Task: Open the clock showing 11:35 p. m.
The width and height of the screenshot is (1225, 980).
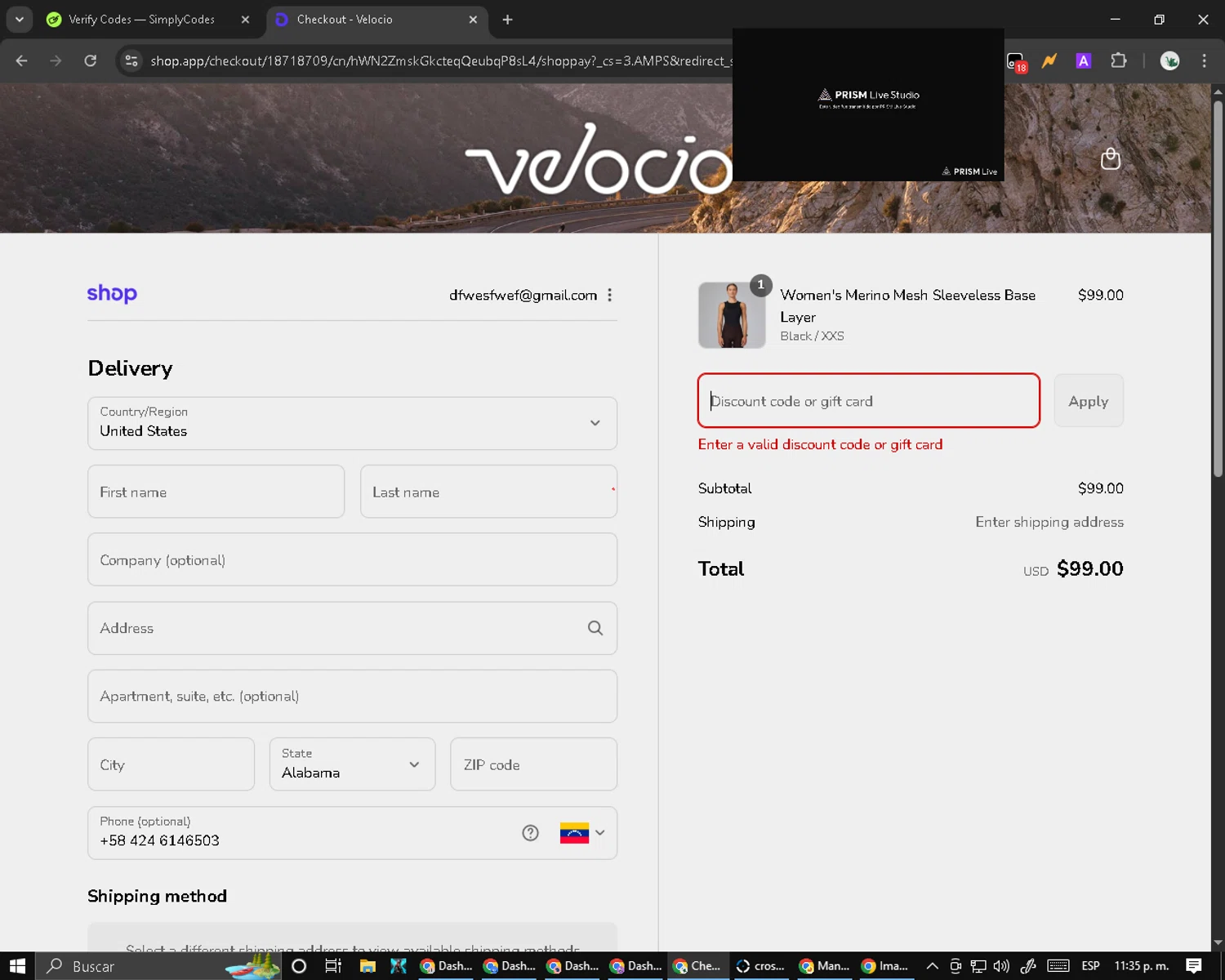Action: pos(1142,966)
